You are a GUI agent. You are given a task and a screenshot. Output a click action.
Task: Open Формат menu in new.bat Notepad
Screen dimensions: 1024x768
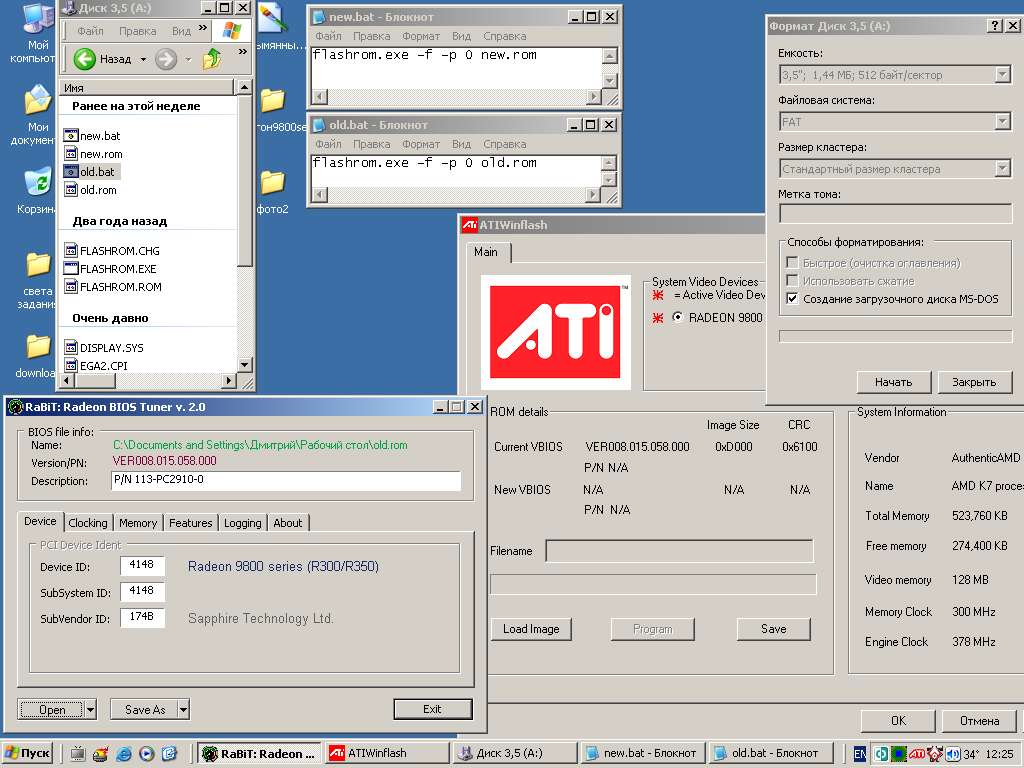[x=421, y=36]
